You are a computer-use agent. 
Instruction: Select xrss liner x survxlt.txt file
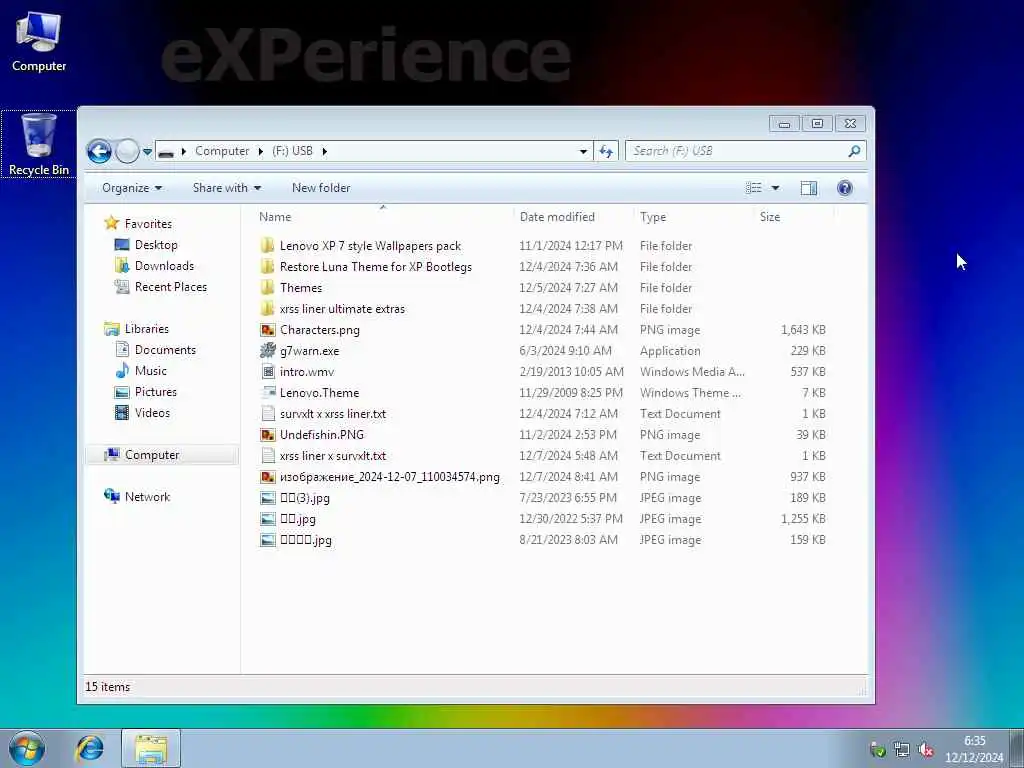[x=332, y=456]
